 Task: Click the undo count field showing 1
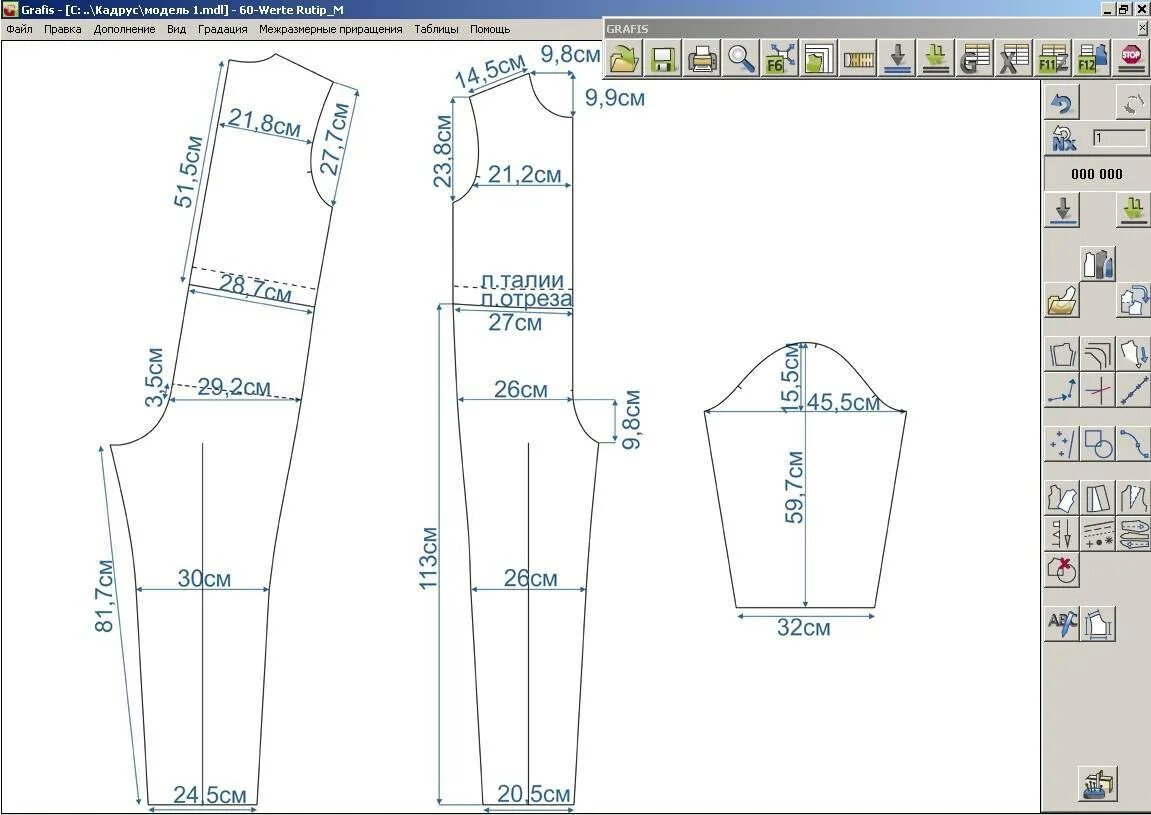1119,138
